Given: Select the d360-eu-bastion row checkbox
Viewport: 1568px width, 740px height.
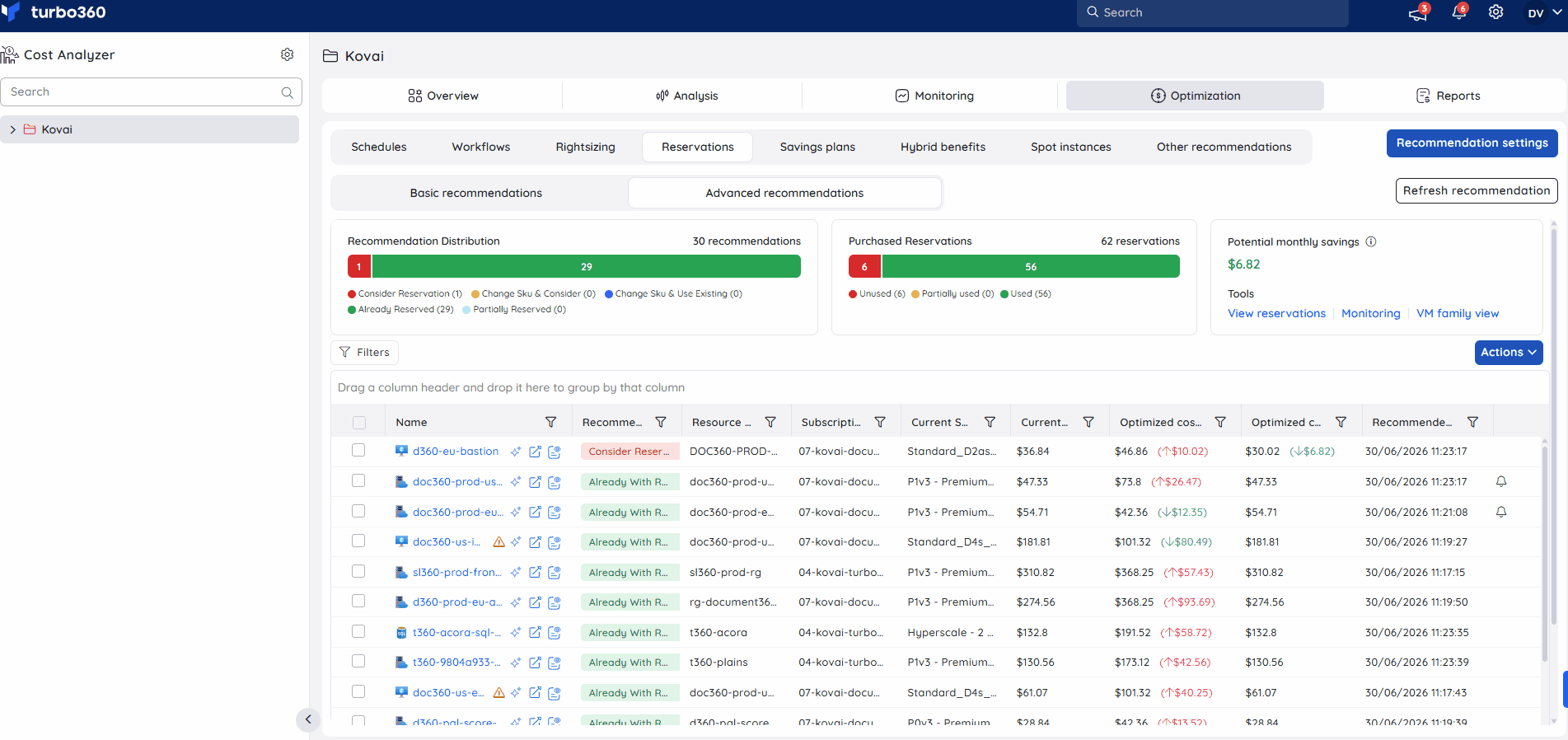Looking at the screenshot, I should [x=358, y=451].
